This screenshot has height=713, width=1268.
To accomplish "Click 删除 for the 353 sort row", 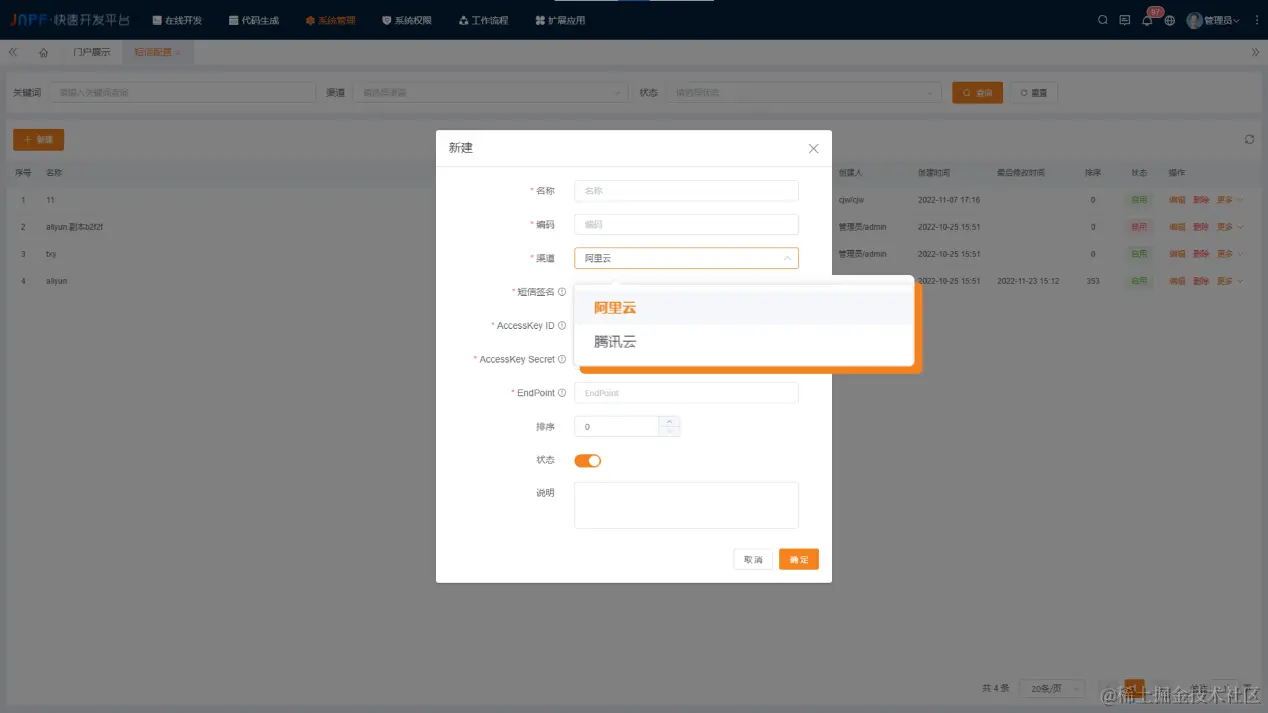I will pos(1201,281).
